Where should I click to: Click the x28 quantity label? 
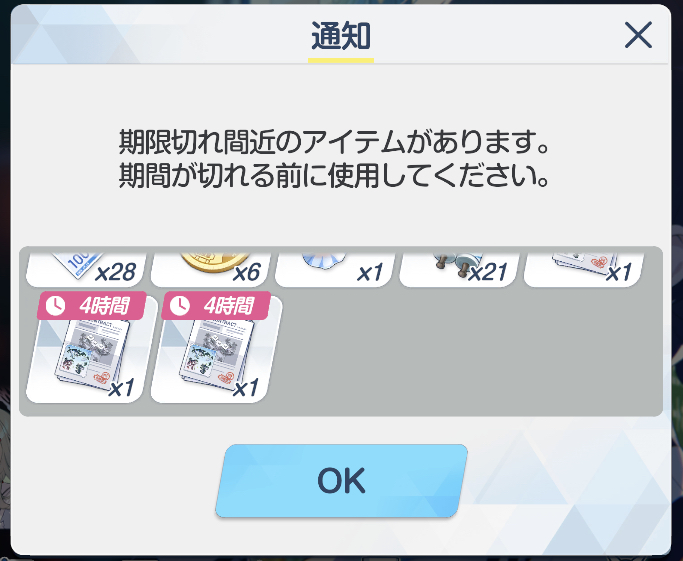tap(115, 273)
